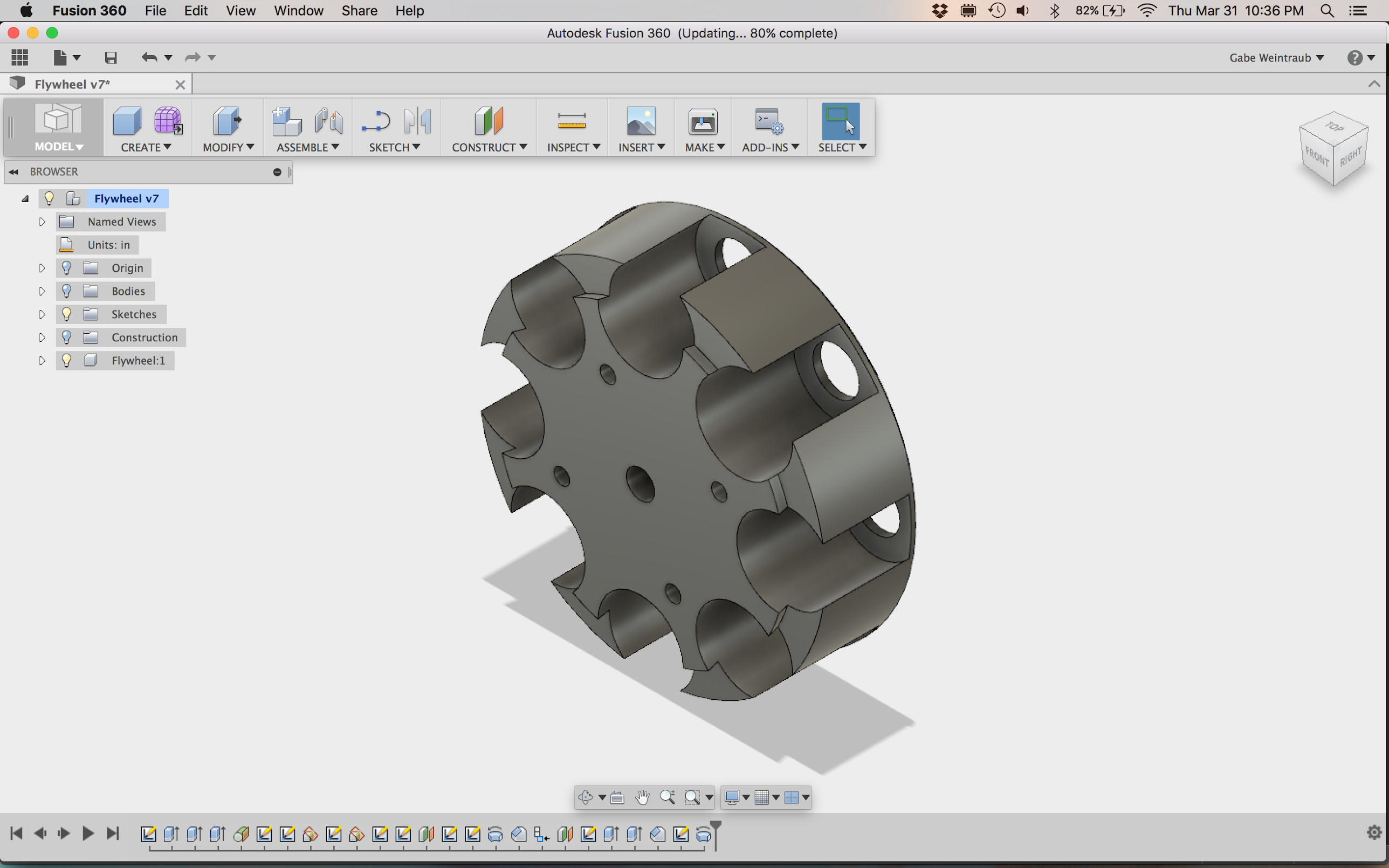Expand the Bodies folder in browser
This screenshot has height=868, width=1389.
point(42,291)
